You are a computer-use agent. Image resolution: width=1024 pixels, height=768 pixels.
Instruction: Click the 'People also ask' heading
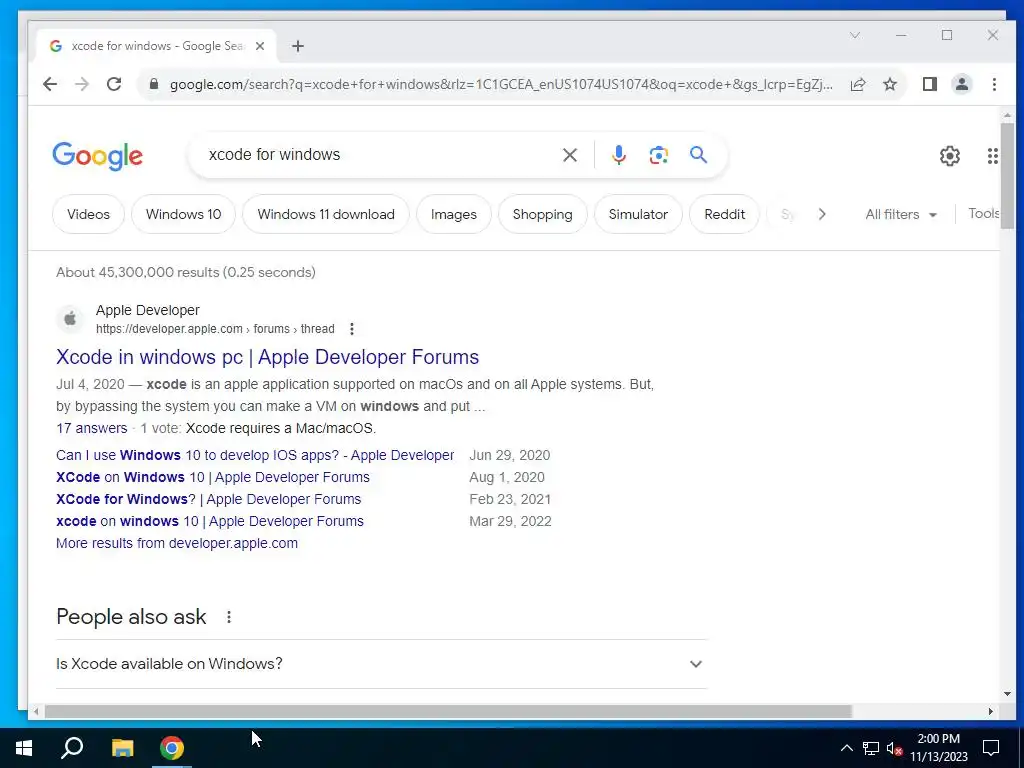point(131,617)
